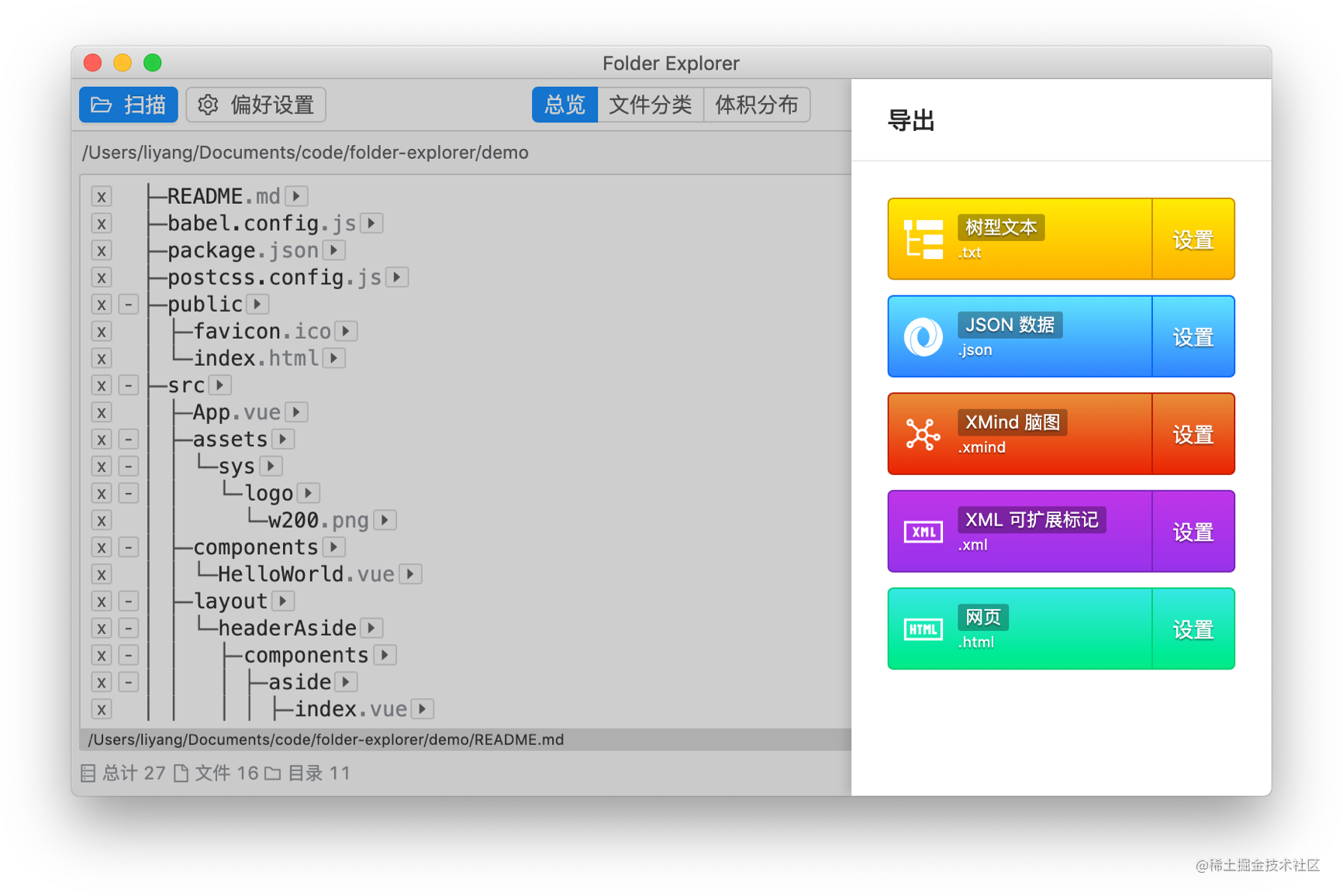Switch to the 体积分布 tab

pos(756,105)
